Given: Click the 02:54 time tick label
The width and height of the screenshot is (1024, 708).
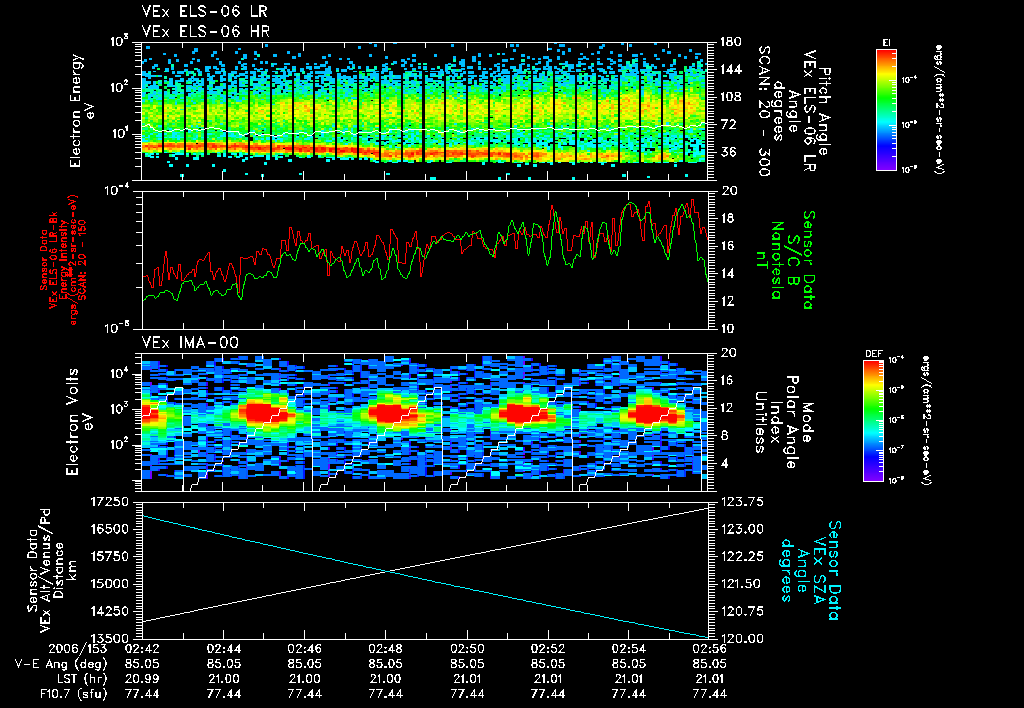Looking at the screenshot, I should [x=629, y=649].
